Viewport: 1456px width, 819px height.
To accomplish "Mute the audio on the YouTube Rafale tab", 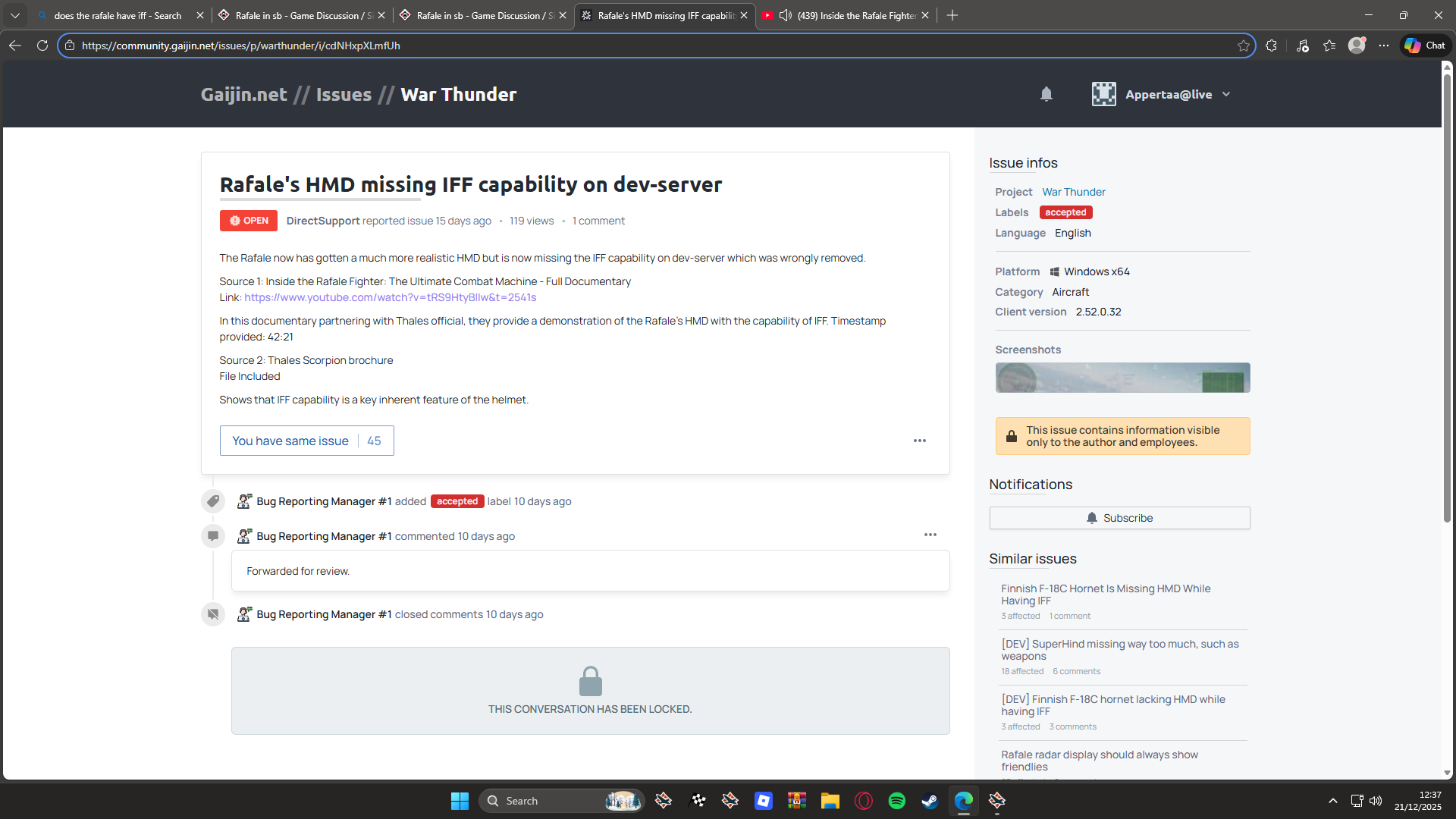I will 786,15.
